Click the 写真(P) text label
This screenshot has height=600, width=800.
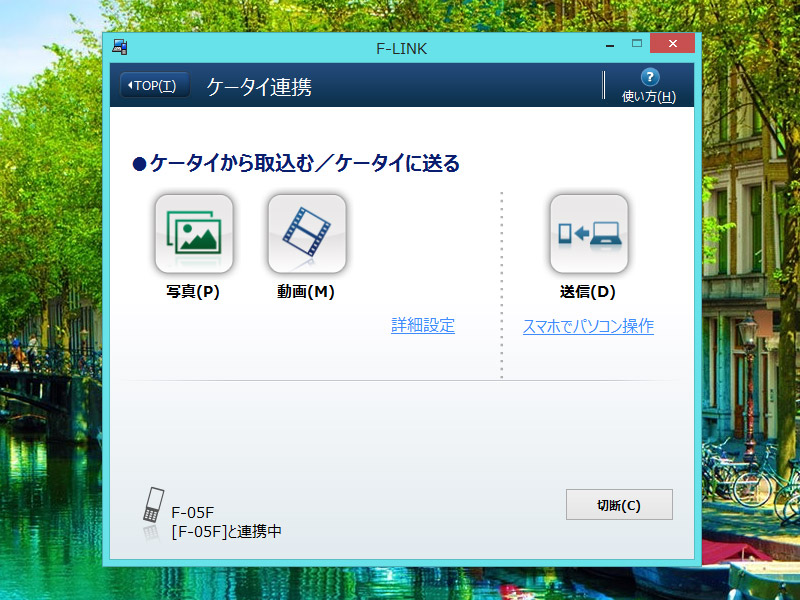tap(193, 292)
